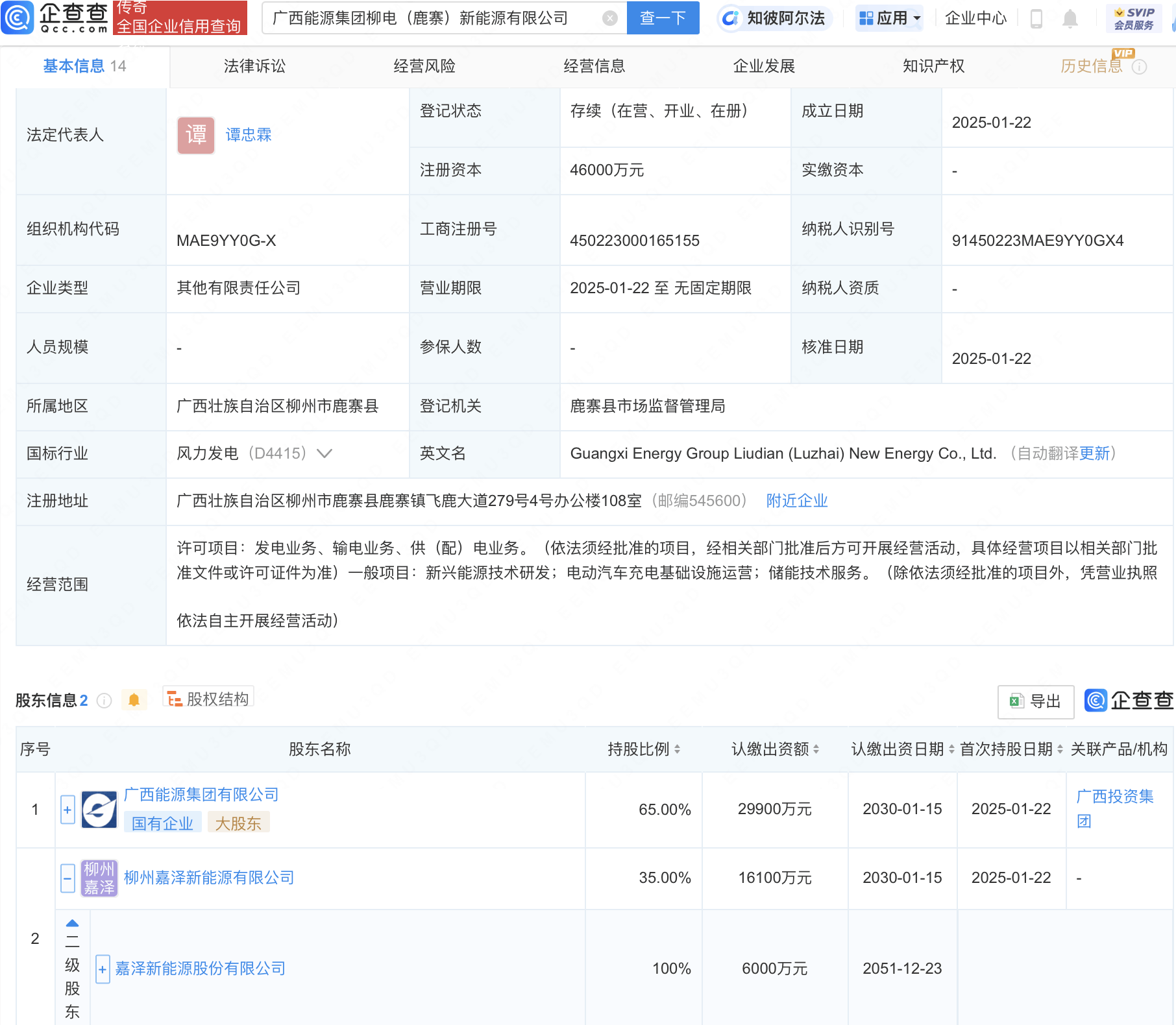This screenshot has width=1176, height=1025.
Task: Select registered capital value 46000万元
Action: 607,170
